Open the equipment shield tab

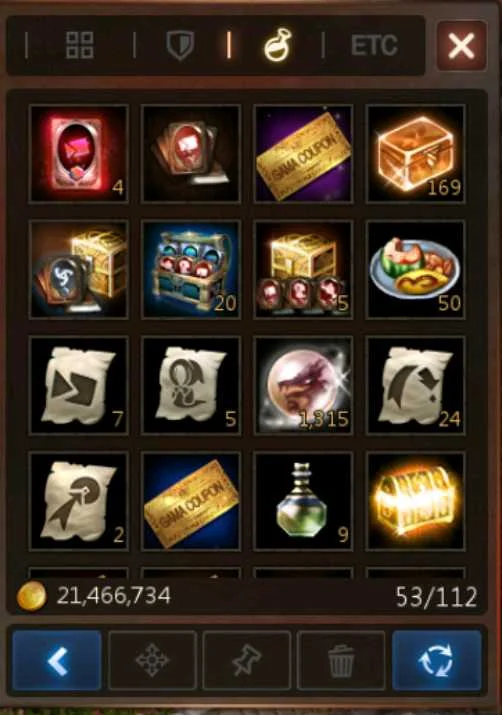[x=180, y=46]
